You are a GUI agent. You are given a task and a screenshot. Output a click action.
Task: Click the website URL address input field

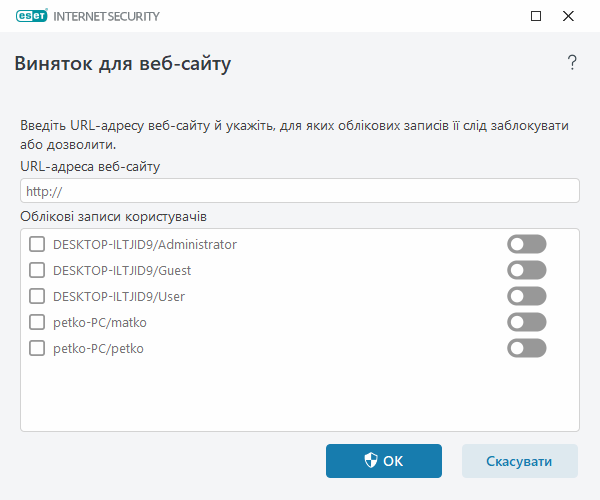[300, 191]
